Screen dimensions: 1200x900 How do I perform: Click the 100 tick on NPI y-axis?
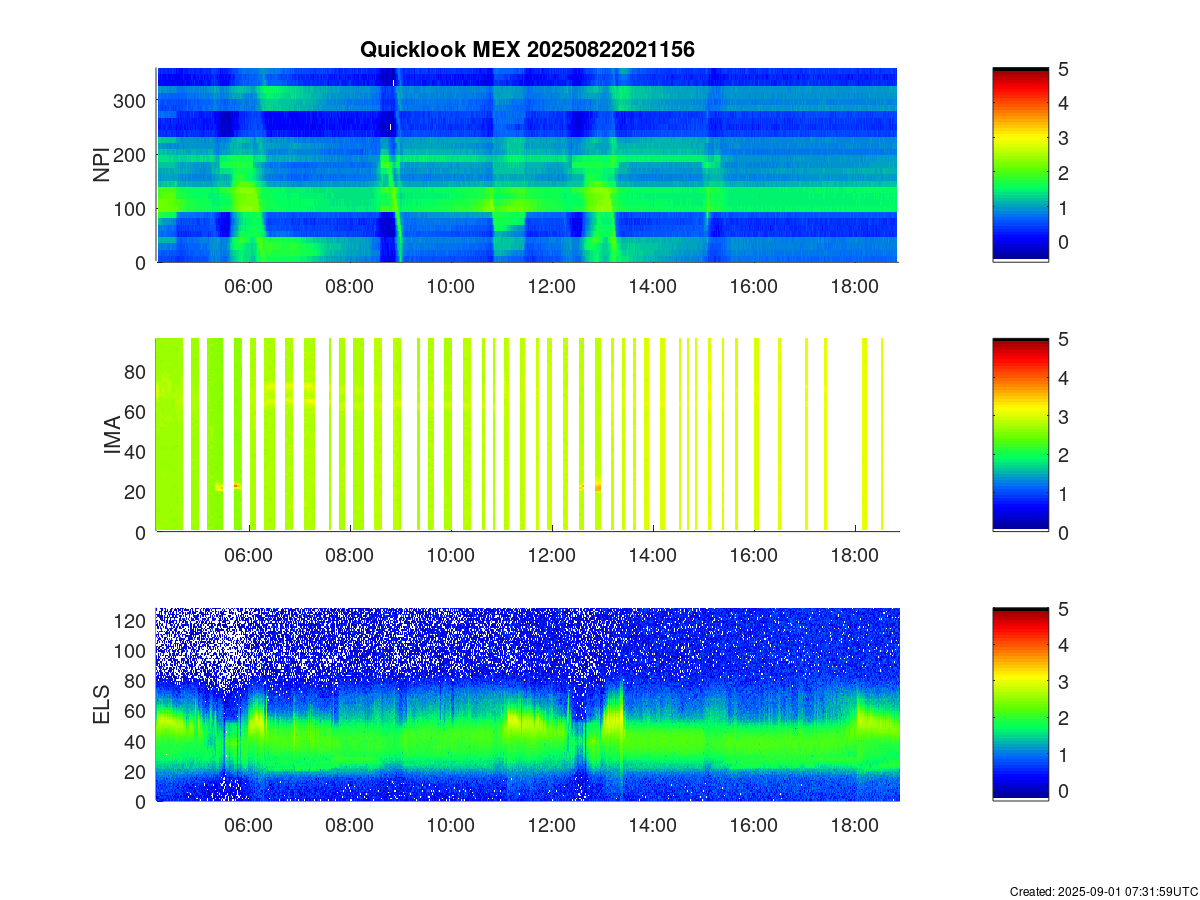pyautogui.click(x=132, y=208)
